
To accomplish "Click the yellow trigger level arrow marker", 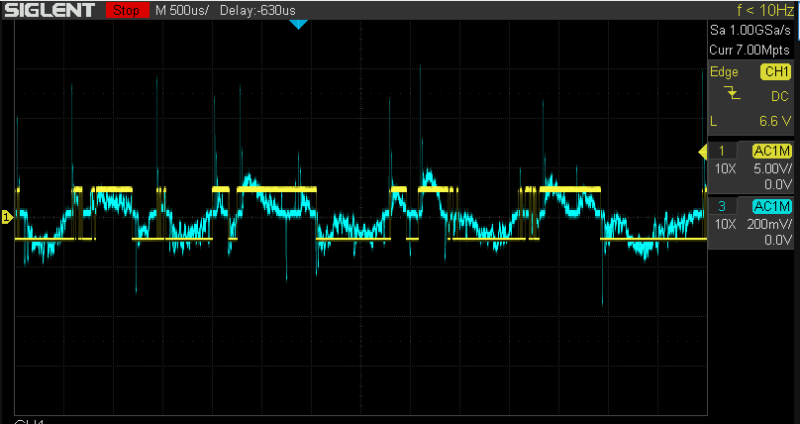I will 702,151.
